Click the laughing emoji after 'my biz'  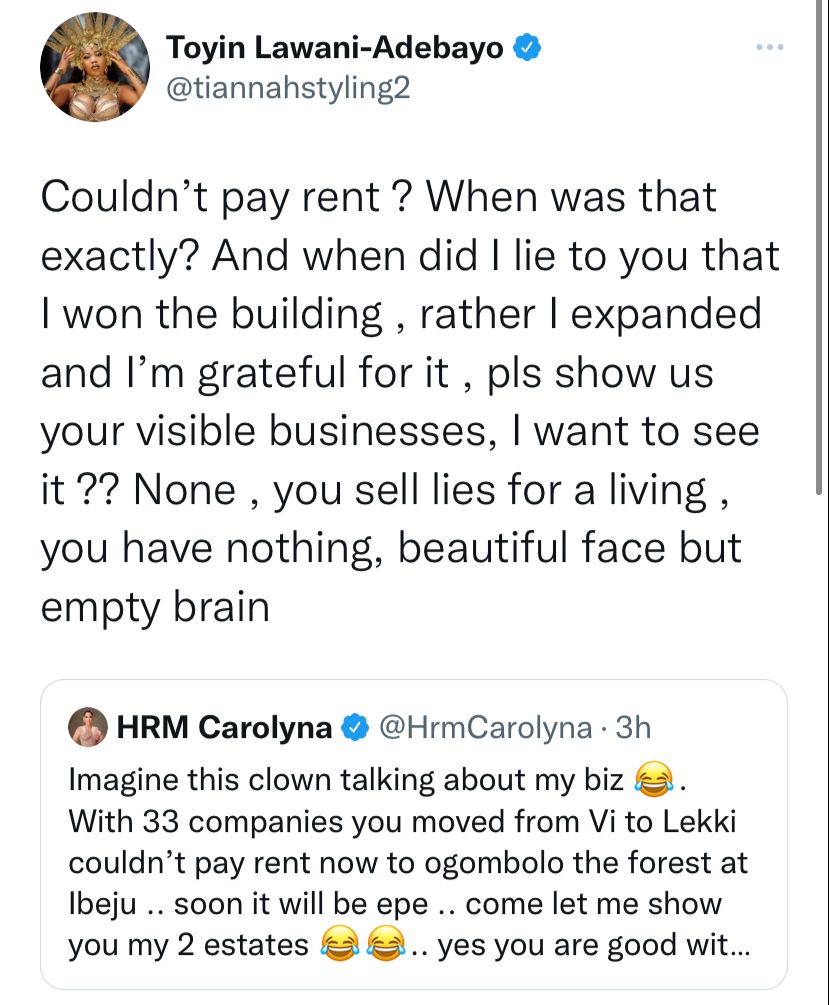click(655, 780)
